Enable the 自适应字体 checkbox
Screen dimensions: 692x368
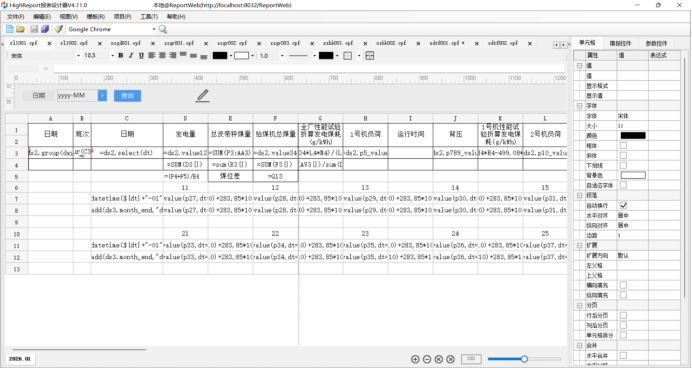tap(623, 185)
